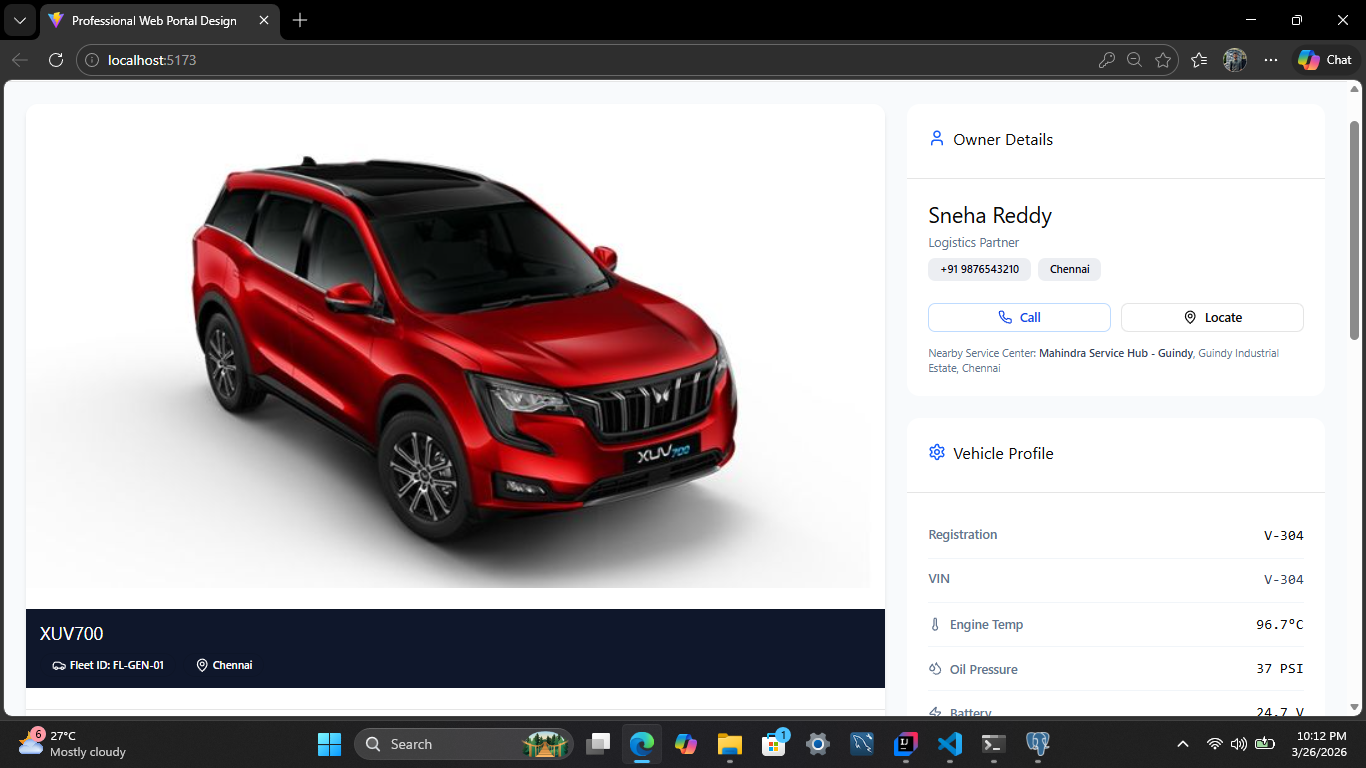Open the Windows Start menu
The image size is (1366, 768).
coord(329,744)
